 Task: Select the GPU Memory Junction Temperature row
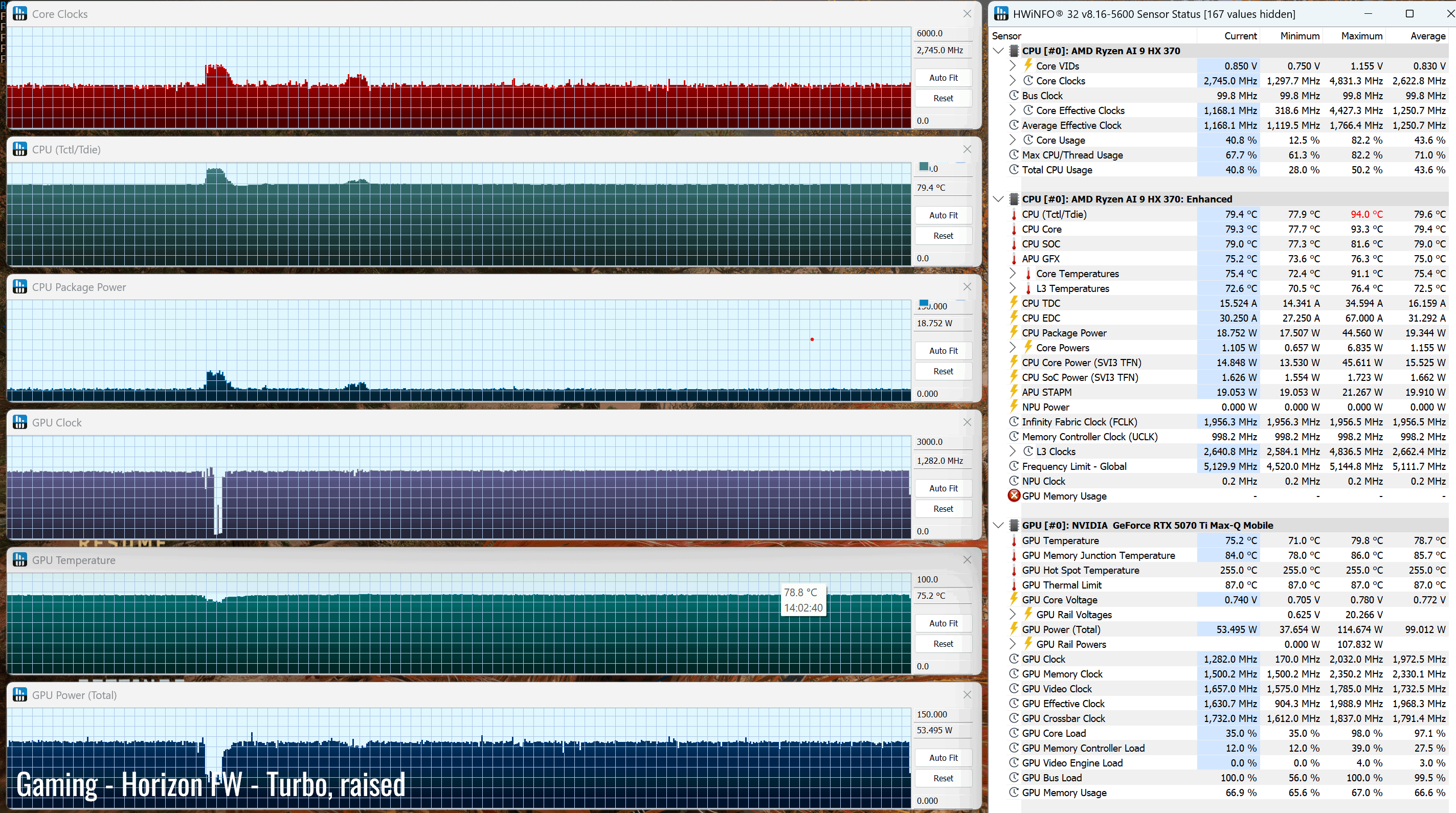[1219, 555]
